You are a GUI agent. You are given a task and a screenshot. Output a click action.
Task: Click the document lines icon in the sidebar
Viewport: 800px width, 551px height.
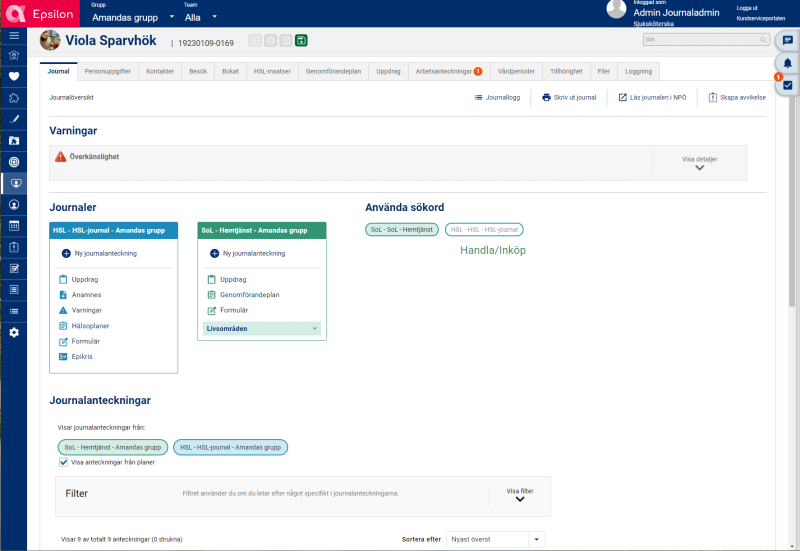[14, 290]
